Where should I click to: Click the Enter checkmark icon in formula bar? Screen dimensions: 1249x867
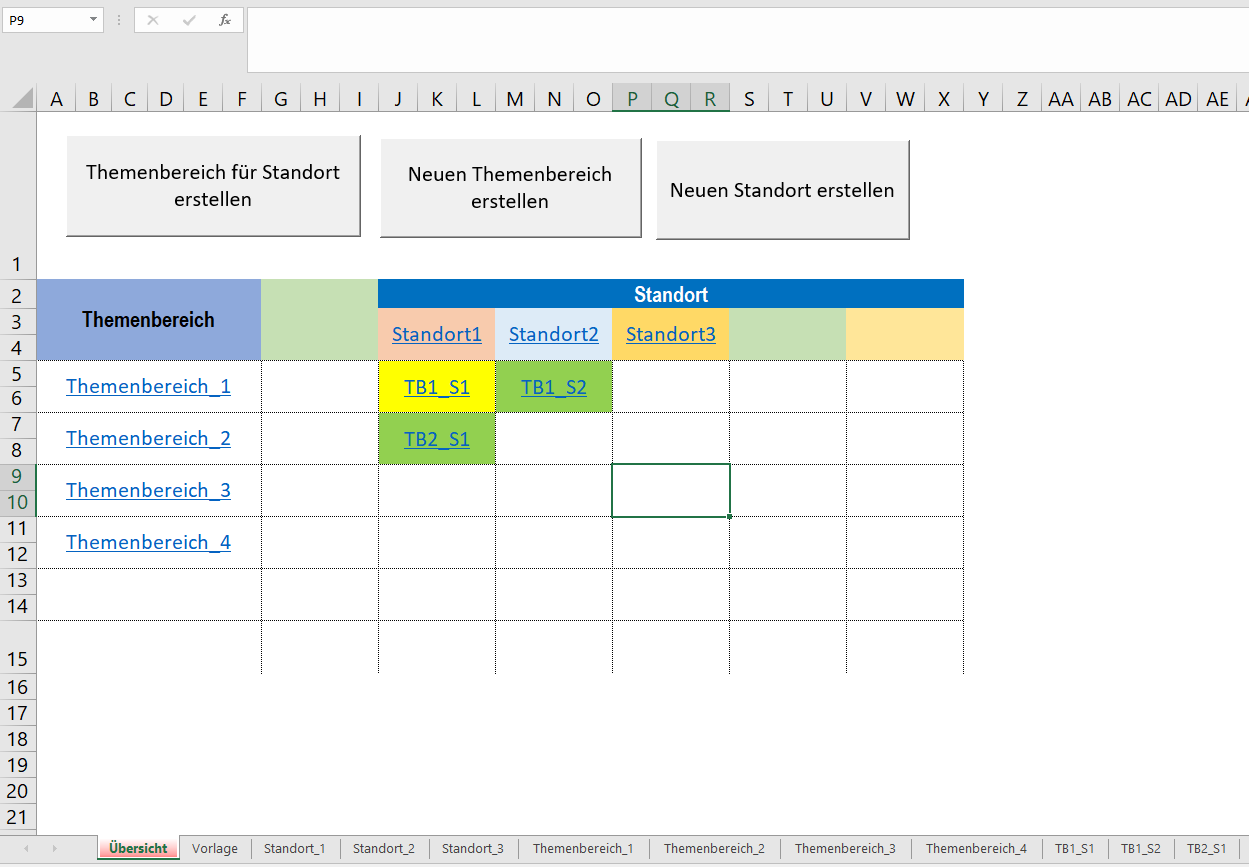pyautogui.click(x=189, y=20)
